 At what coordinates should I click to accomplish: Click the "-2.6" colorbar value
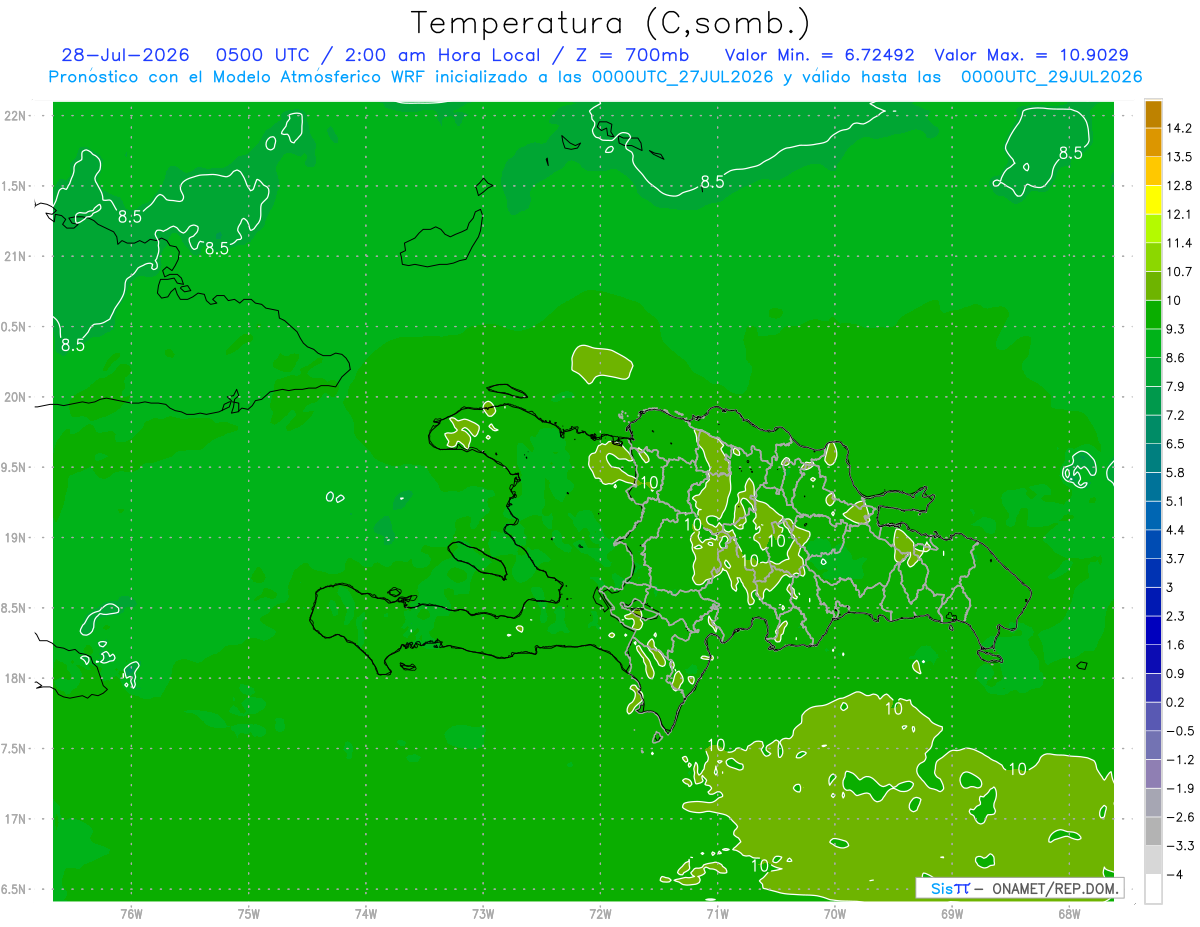(x=1180, y=817)
